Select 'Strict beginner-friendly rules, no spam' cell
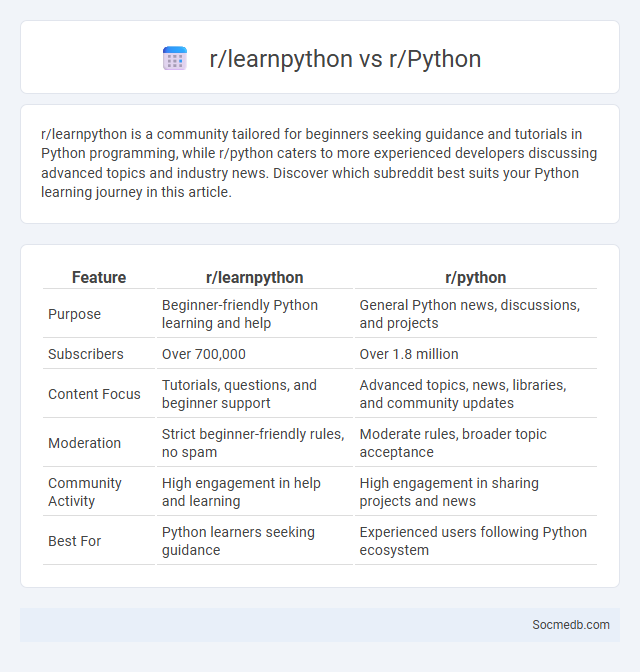The height and width of the screenshot is (672, 640). click(x=255, y=443)
